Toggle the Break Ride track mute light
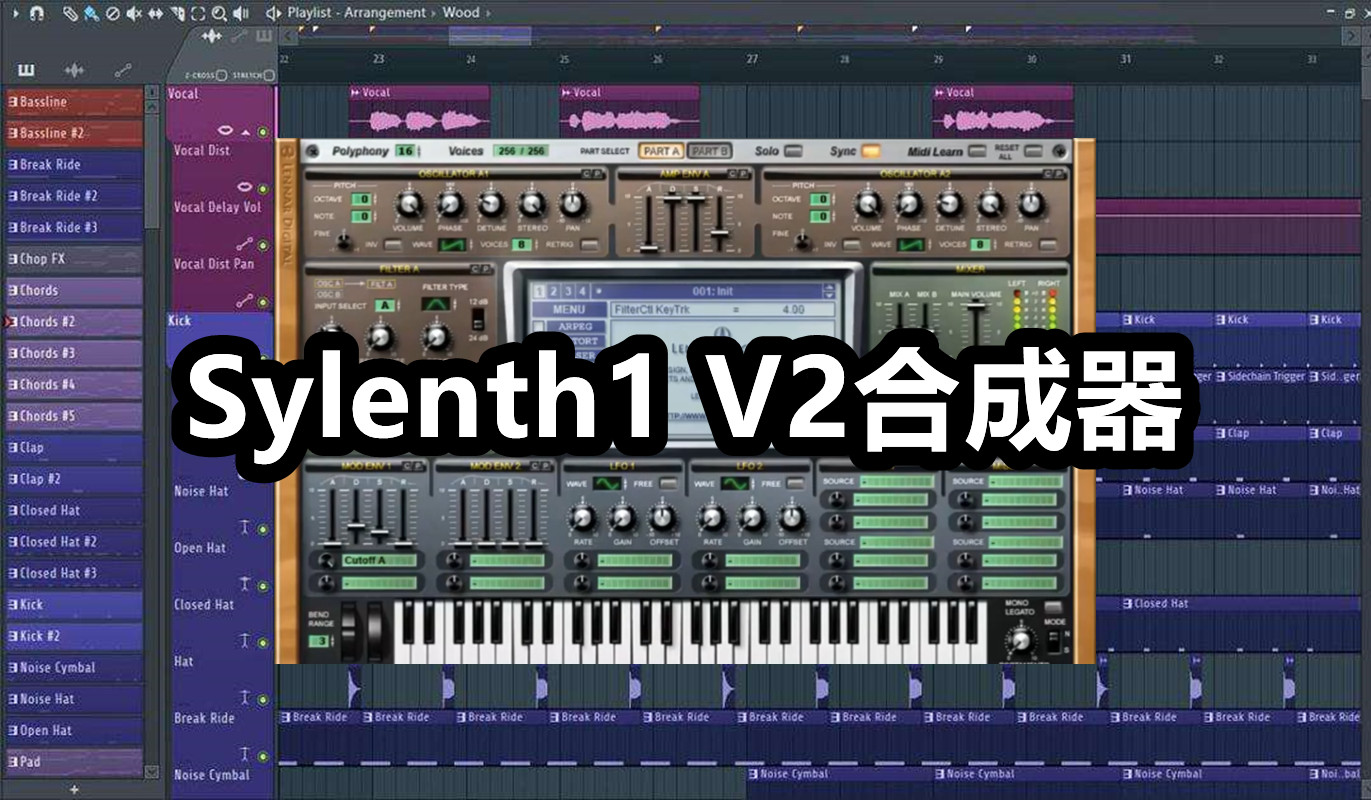 coord(263,756)
